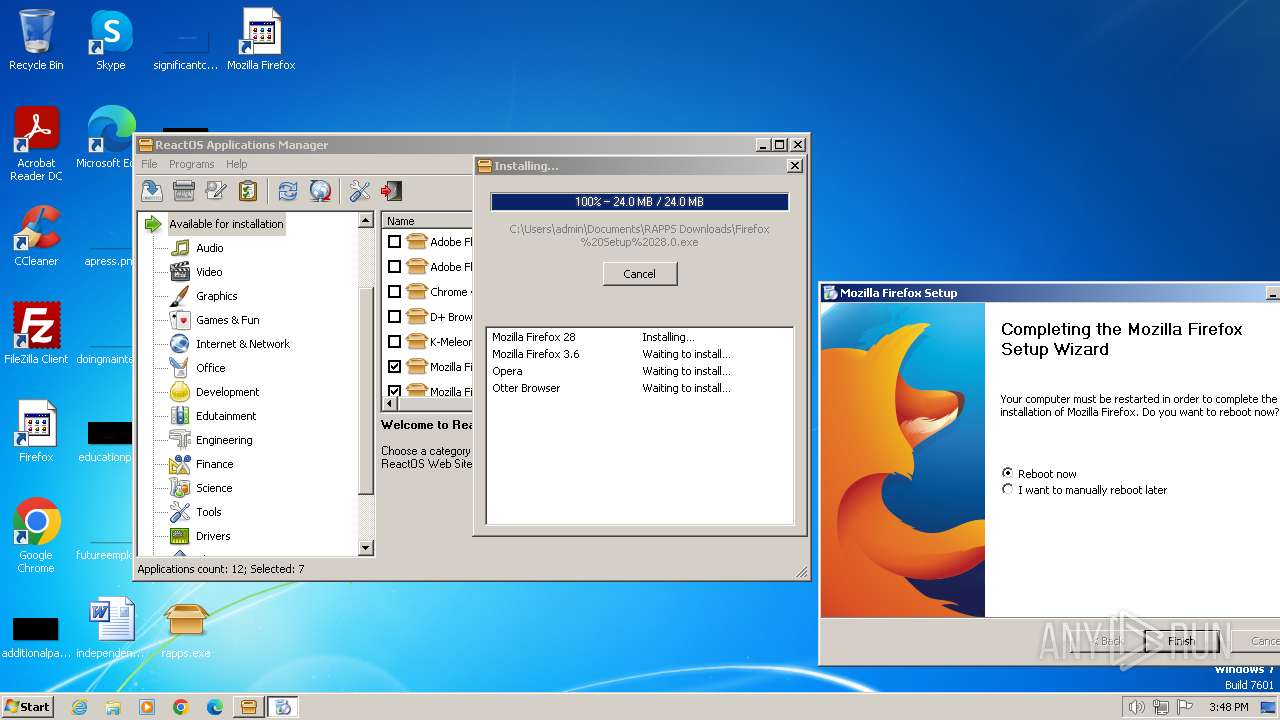Select the CCleaner desktop icon
Screen dimensions: 1280x720
click(36, 236)
